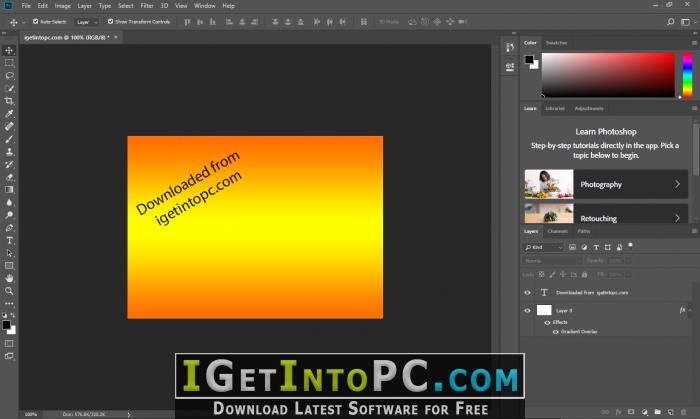Swap foreground and background colors in the toolbox

pos(12,315)
